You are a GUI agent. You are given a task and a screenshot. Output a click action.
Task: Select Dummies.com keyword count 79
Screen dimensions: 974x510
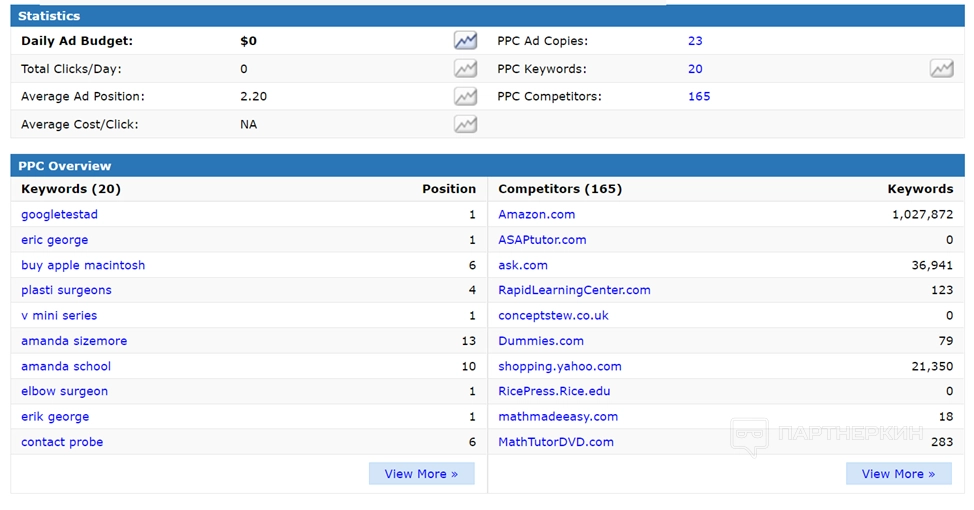[x=946, y=341]
